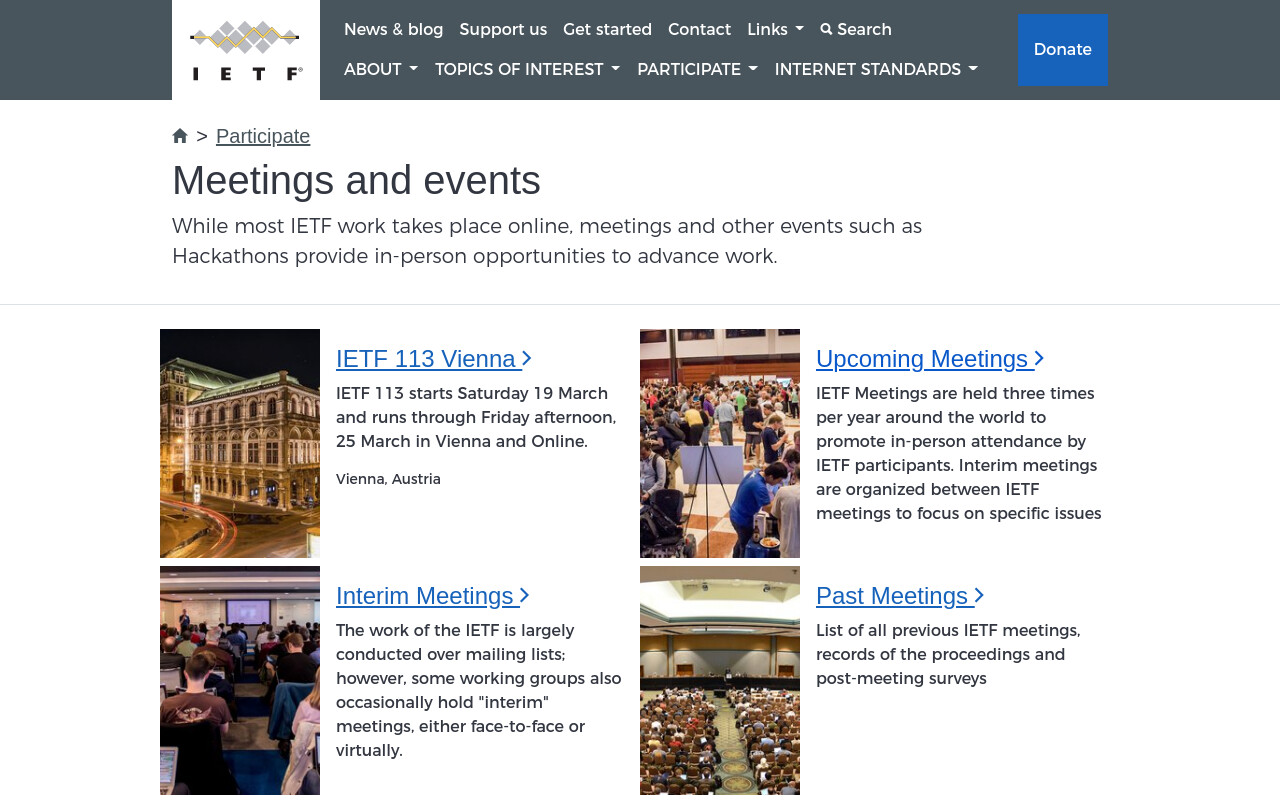Click Interim Meetings room photo

[x=240, y=681]
